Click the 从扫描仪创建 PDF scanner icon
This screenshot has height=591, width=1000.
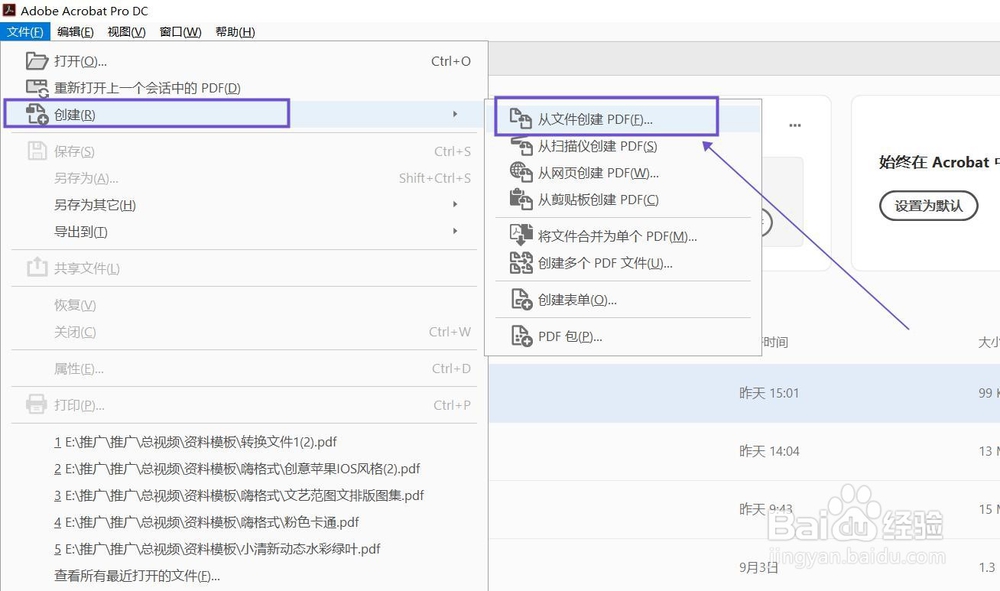click(520, 145)
